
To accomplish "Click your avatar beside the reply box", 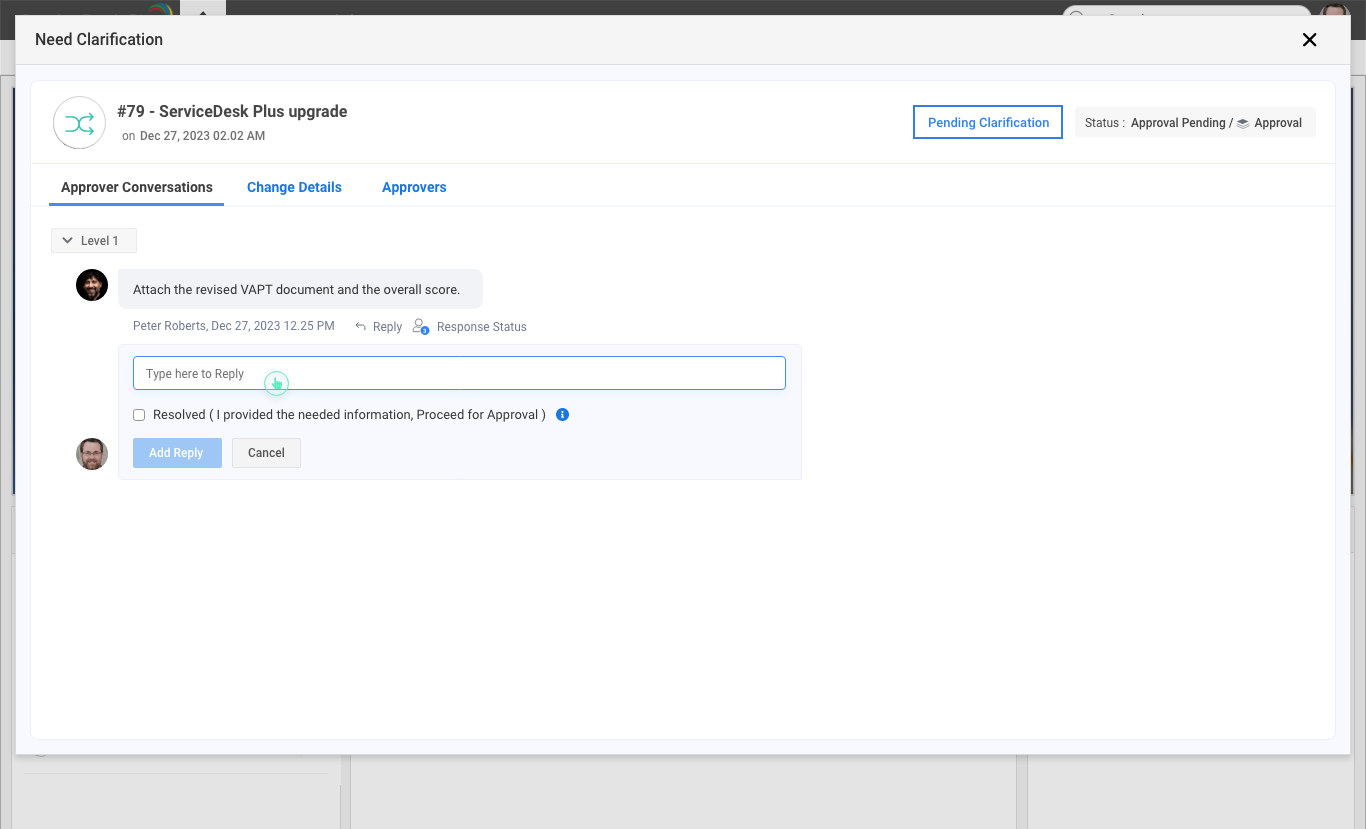I will click(x=92, y=454).
